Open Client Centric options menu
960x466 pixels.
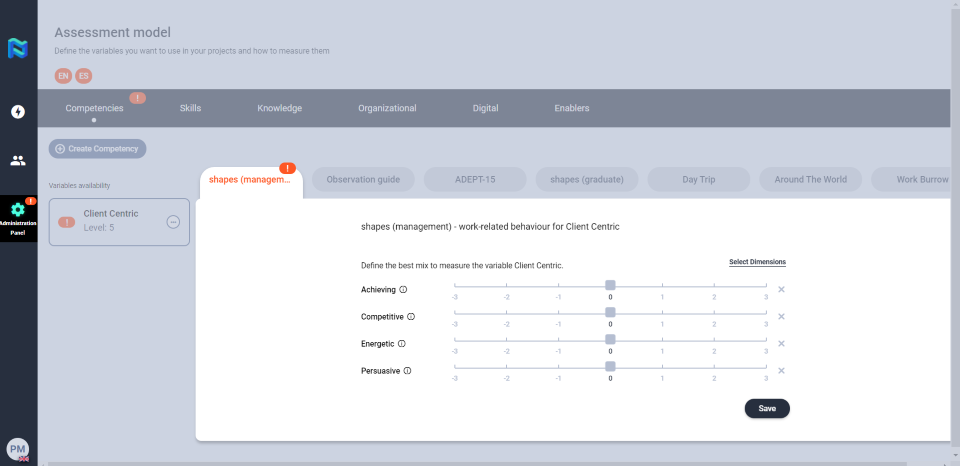(x=173, y=222)
